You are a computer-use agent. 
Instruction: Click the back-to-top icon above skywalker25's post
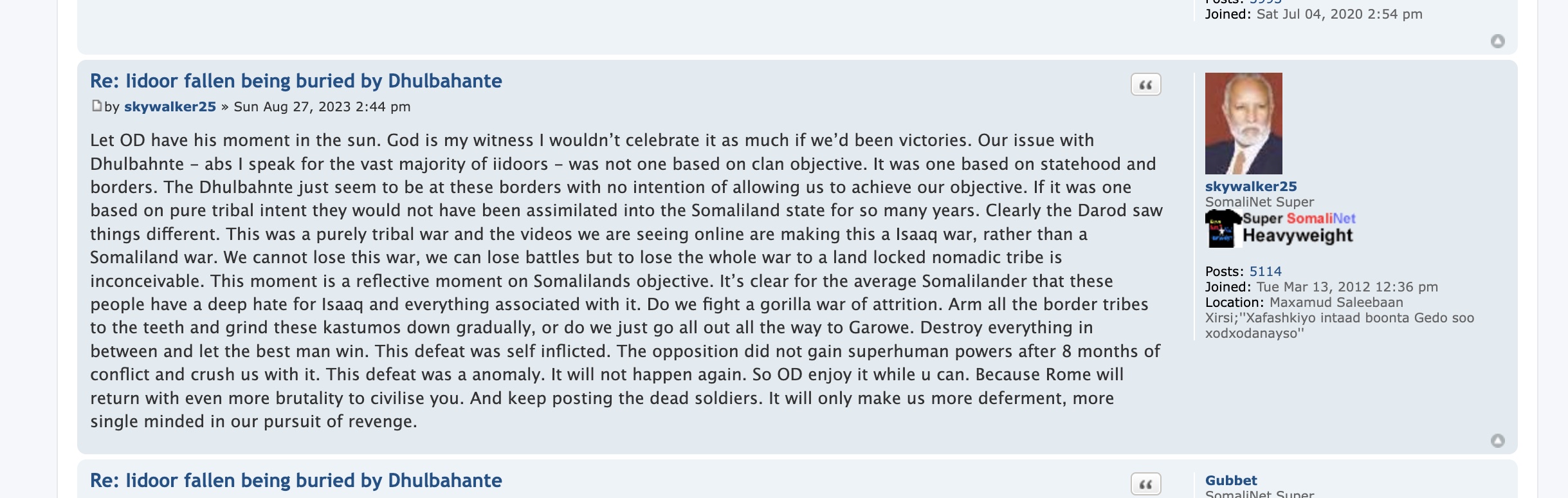1497,41
